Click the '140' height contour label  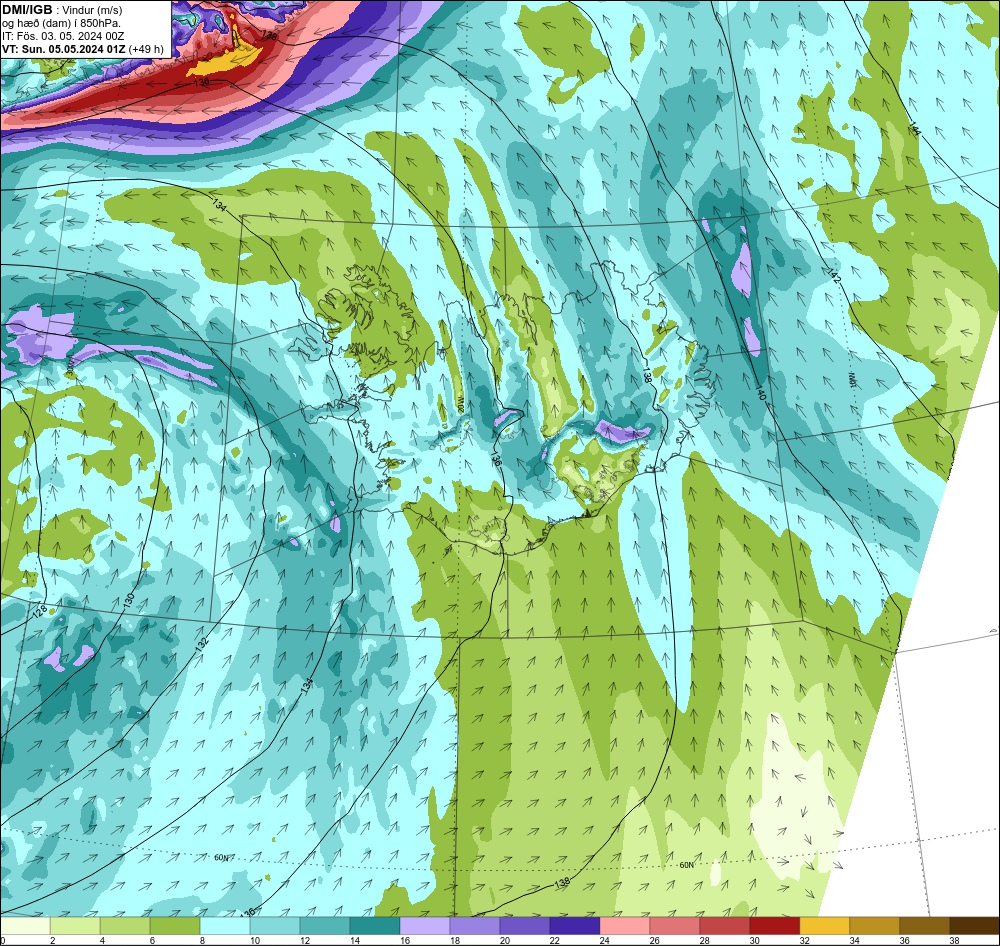[x=760, y=392]
